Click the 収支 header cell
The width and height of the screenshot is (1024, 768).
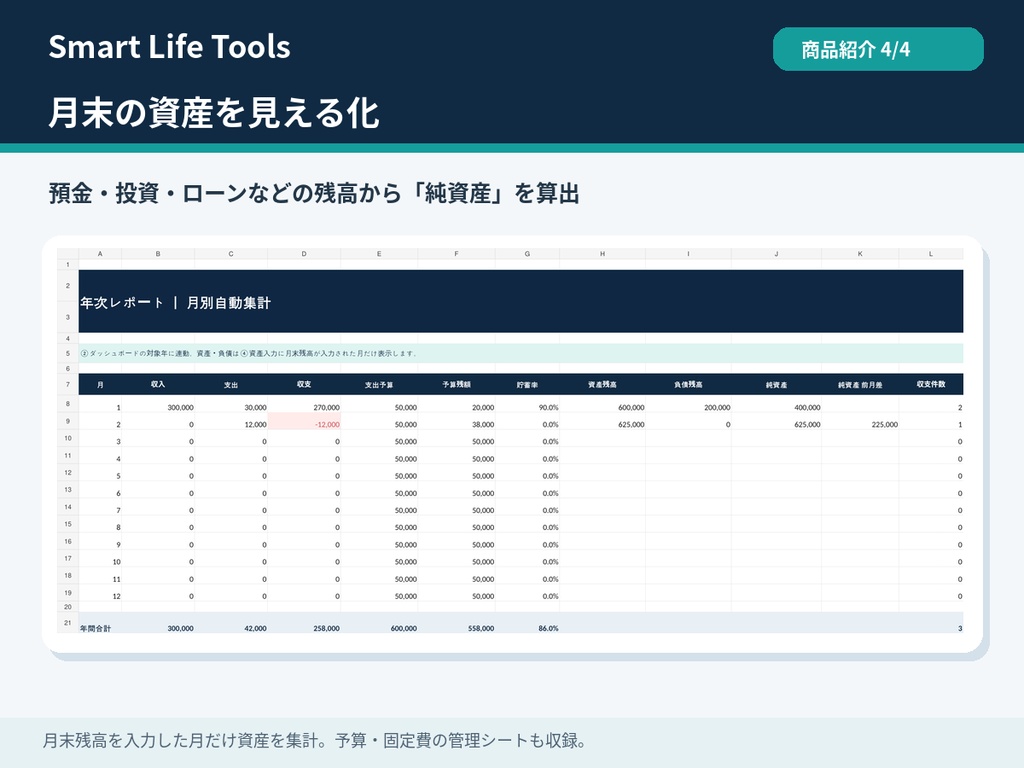tap(304, 385)
